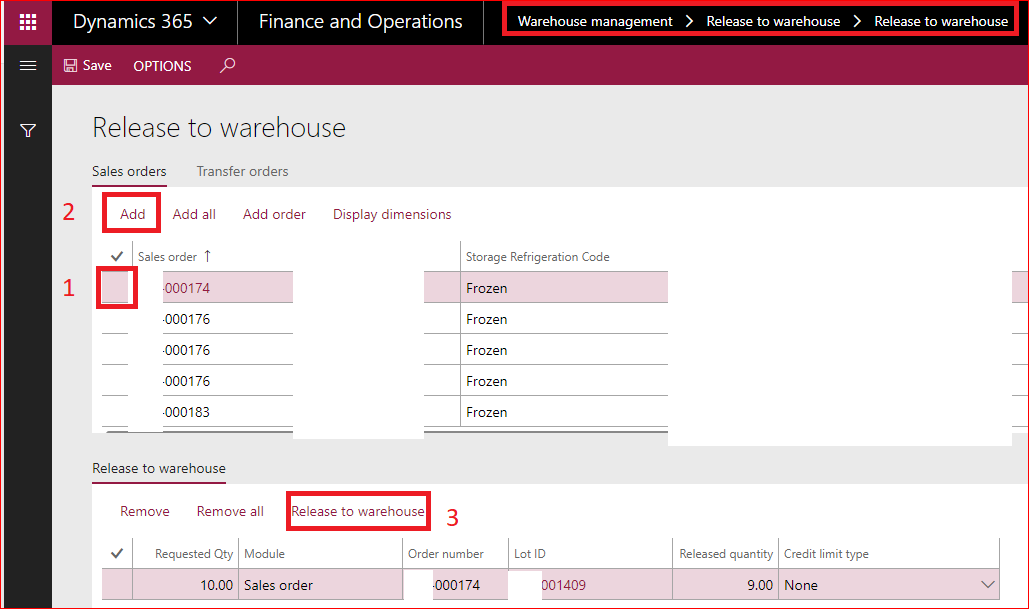The width and height of the screenshot is (1029, 609).
Task: Click the Release to warehouse button
Action: 358,511
